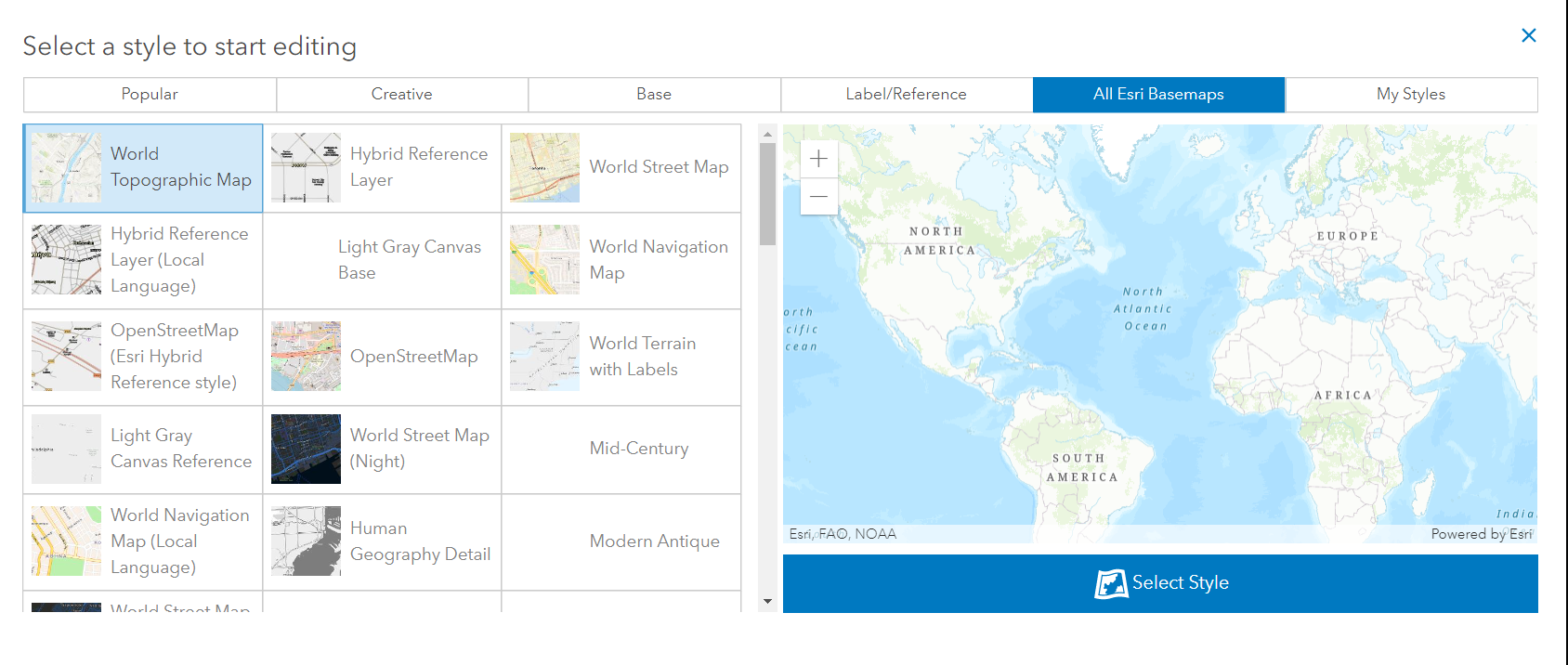Choose the Hybrid Reference Layer thumbnail

pos(306,168)
